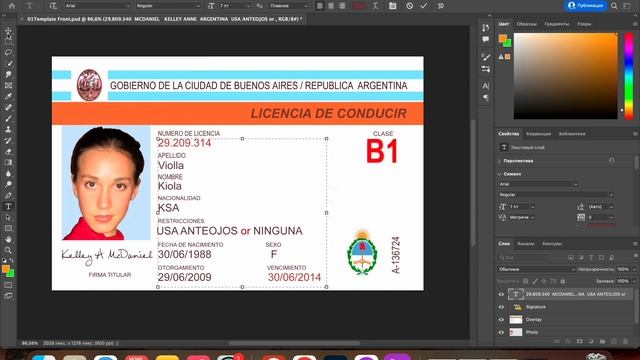Toggle the layer filter switch

636,256
